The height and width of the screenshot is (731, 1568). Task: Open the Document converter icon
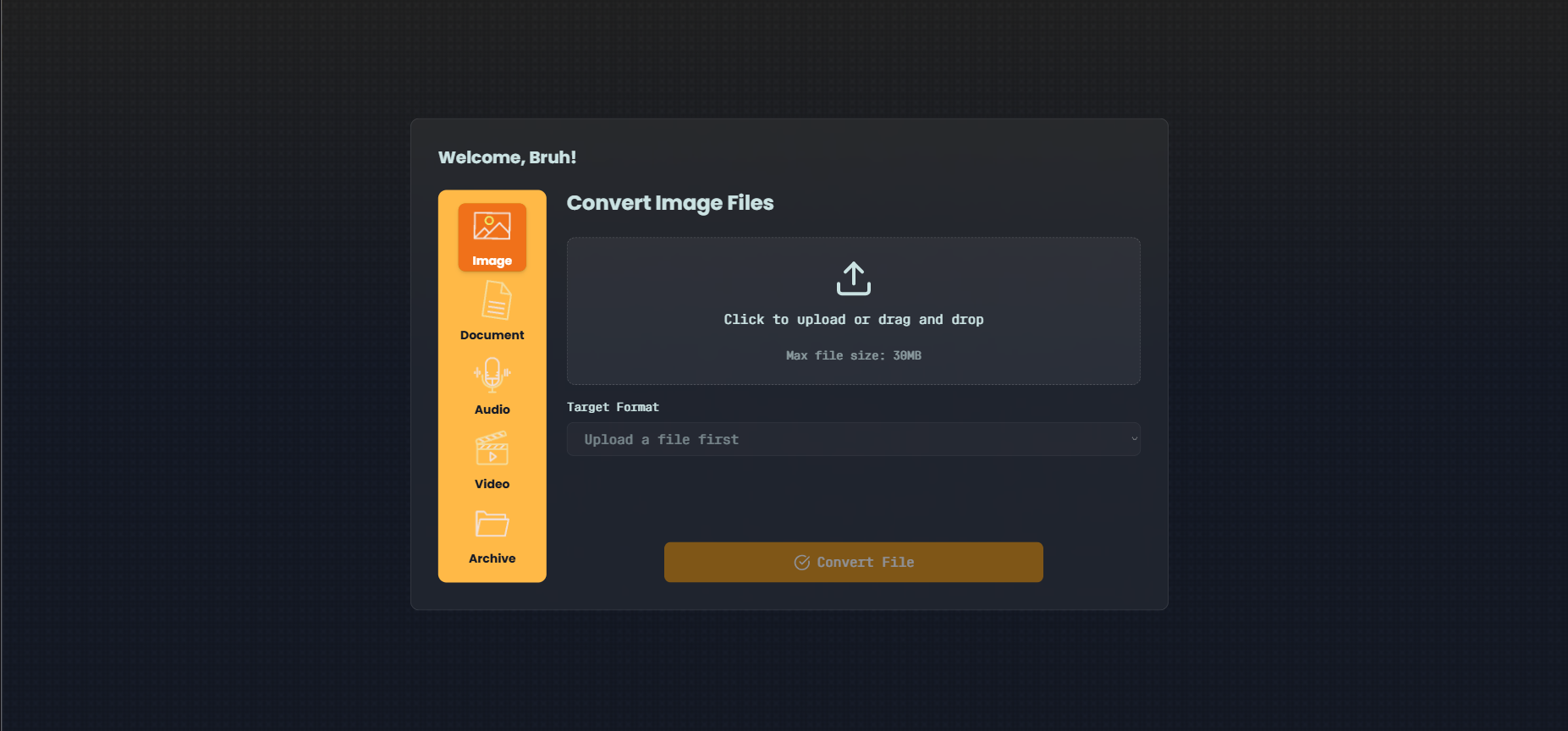496,300
